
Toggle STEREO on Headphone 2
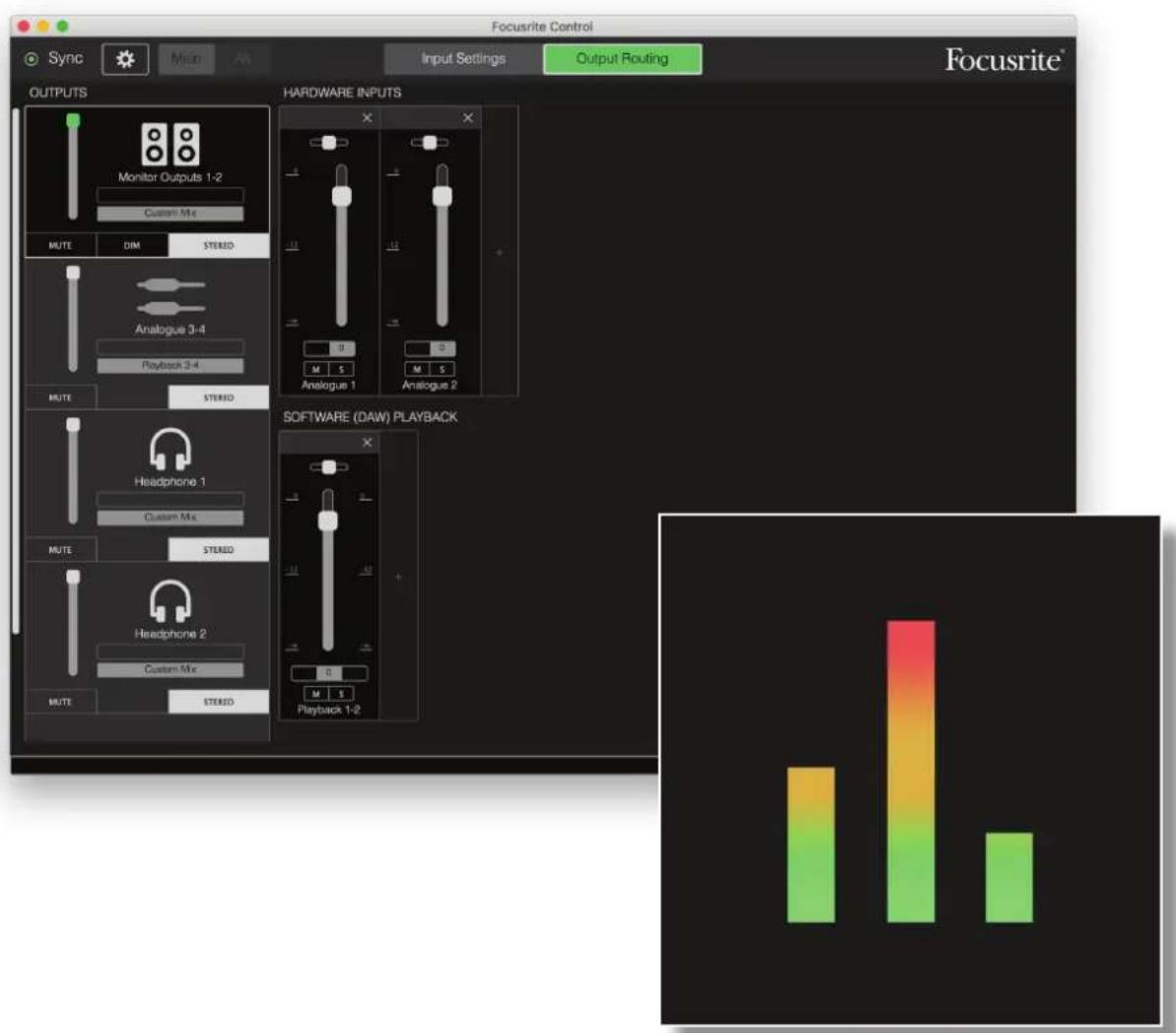[x=218, y=702]
